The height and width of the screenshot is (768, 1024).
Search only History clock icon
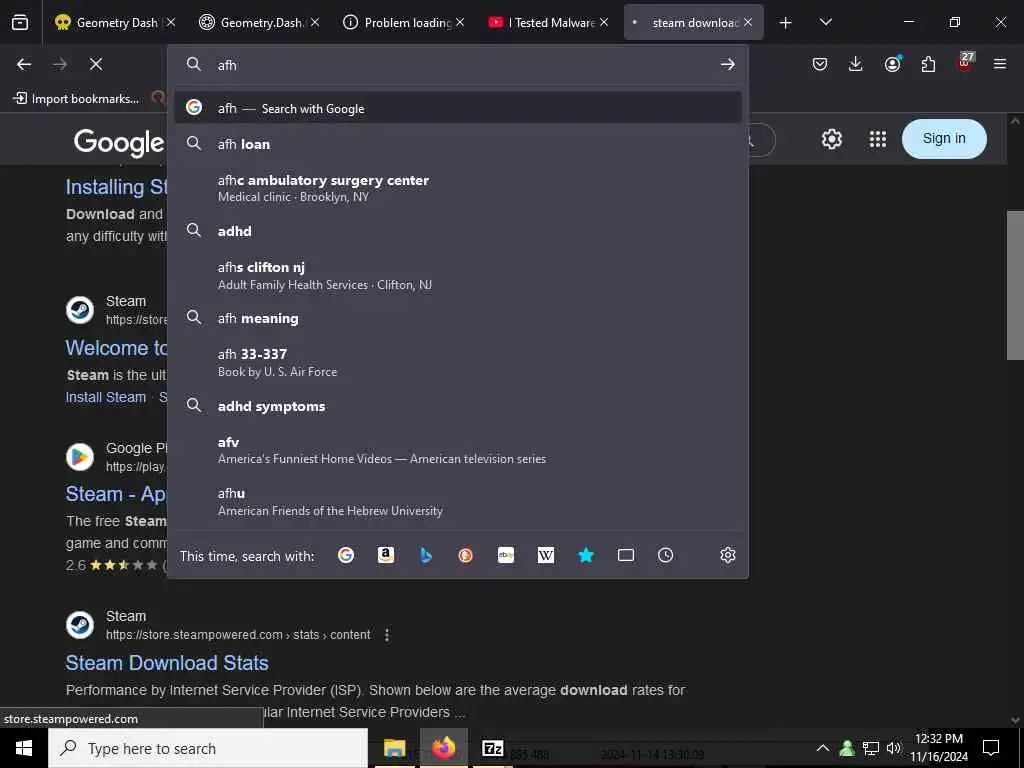665,555
